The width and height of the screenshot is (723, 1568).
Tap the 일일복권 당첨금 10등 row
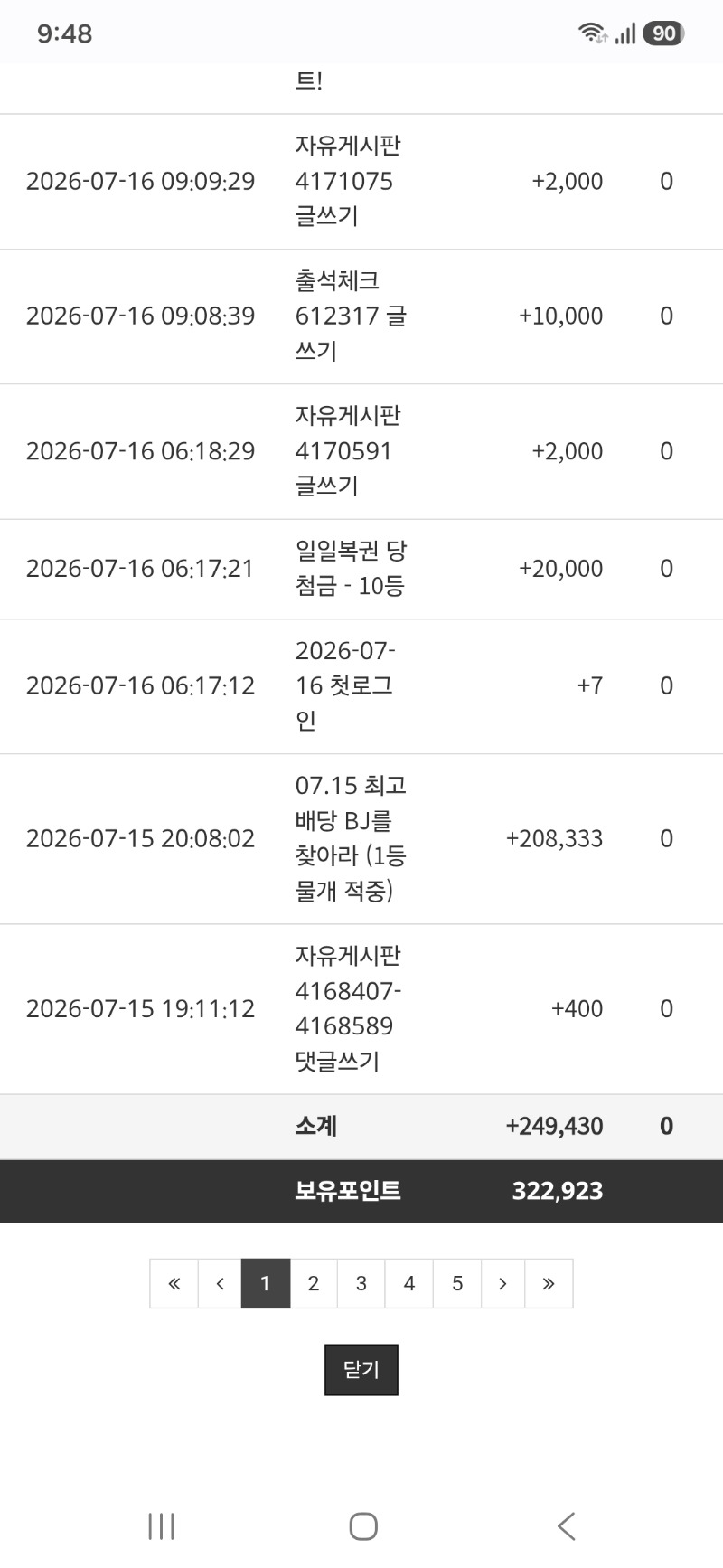click(x=361, y=569)
